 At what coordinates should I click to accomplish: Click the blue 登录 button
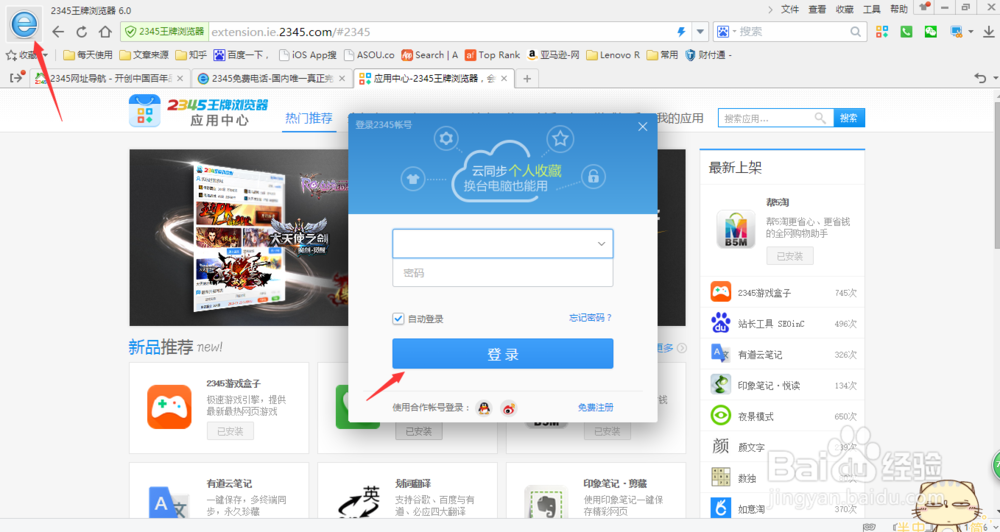pyautogui.click(x=503, y=354)
